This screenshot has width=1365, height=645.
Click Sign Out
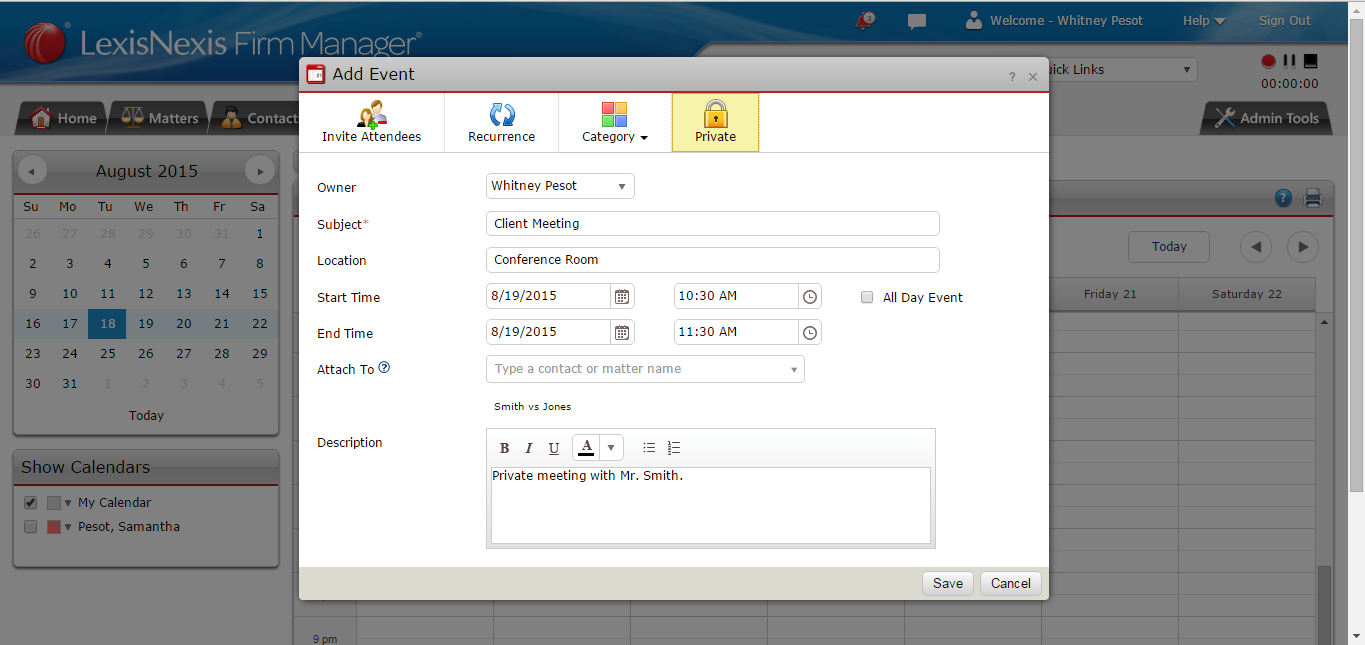(1285, 20)
